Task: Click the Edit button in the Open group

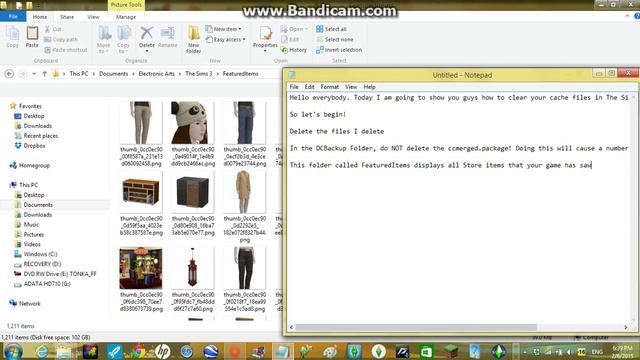Action: (290, 40)
